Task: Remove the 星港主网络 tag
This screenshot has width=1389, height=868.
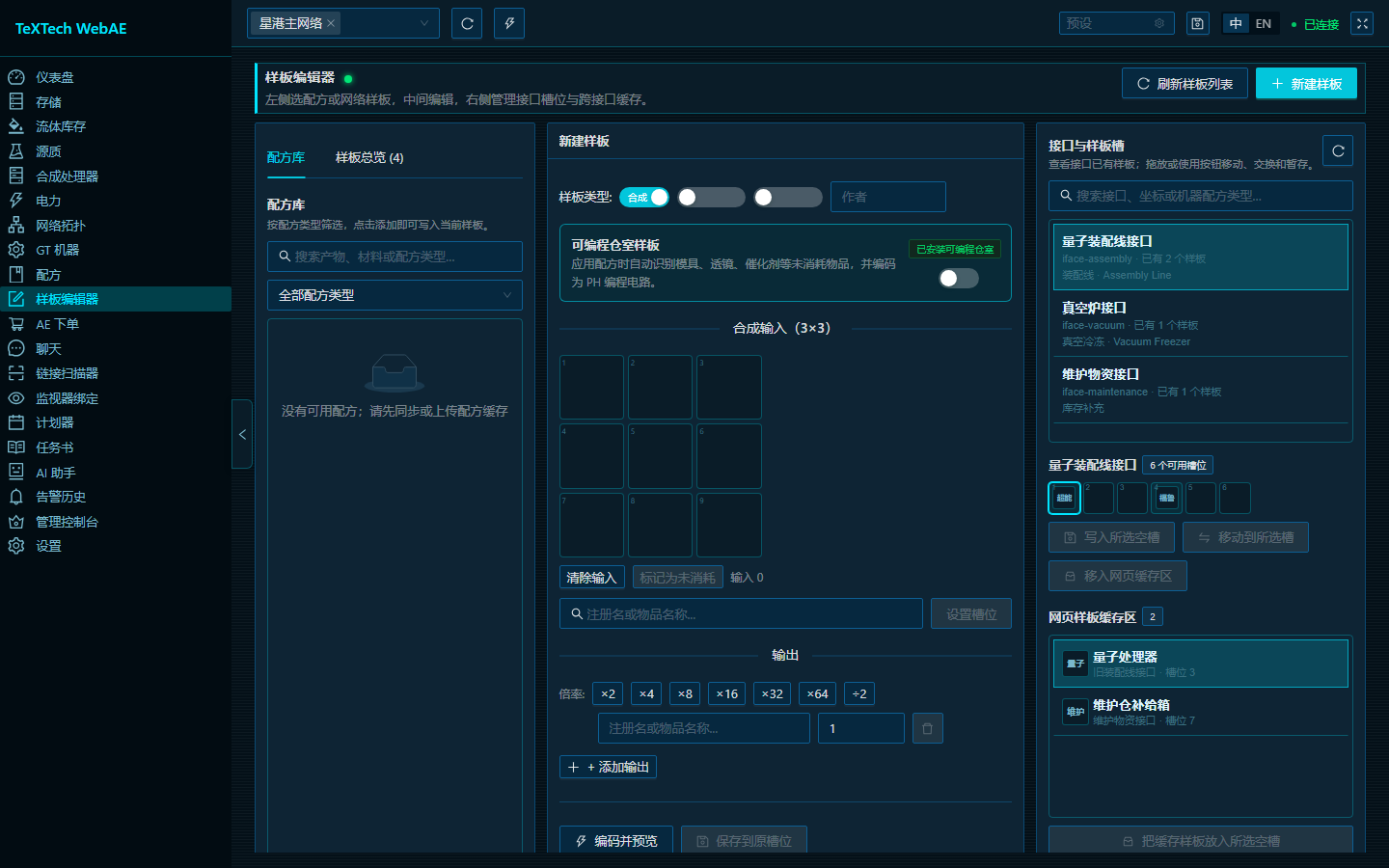Action: pos(331,23)
